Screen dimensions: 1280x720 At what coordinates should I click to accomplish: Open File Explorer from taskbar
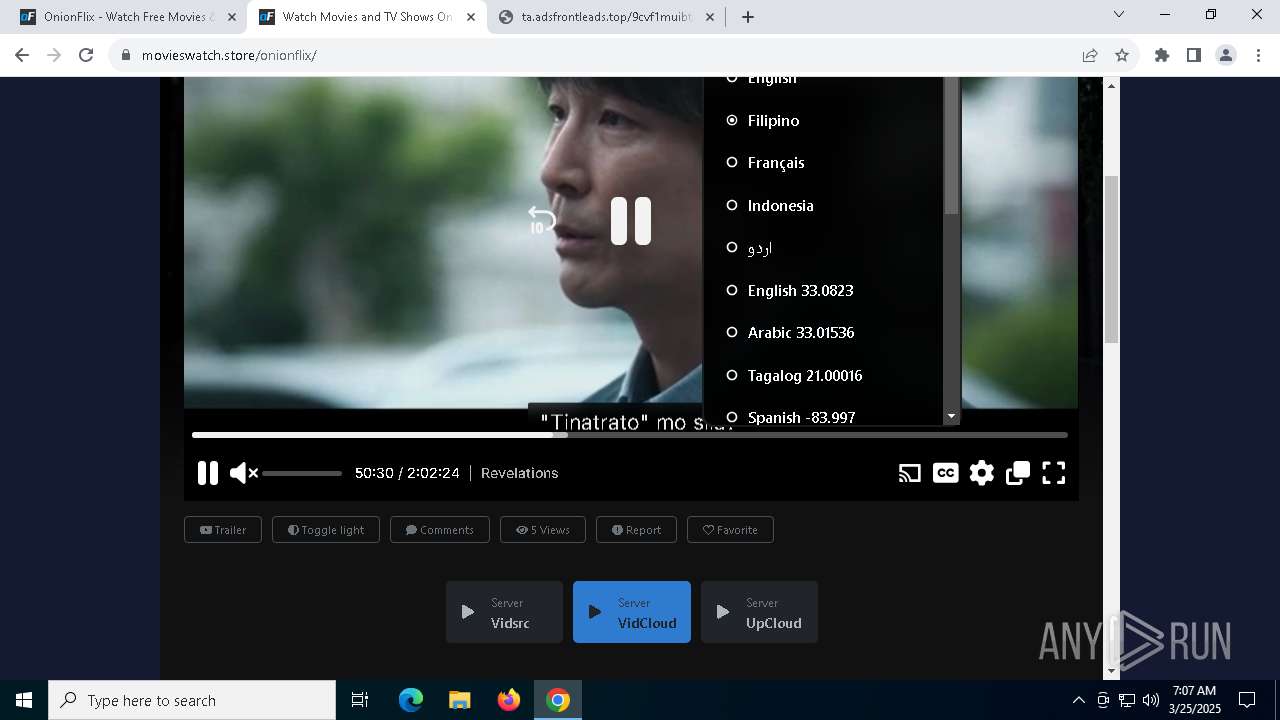click(x=459, y=700)
